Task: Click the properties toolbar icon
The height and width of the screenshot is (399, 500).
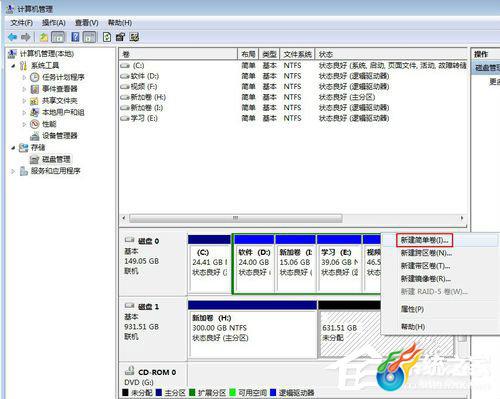Action: point(120,37)
